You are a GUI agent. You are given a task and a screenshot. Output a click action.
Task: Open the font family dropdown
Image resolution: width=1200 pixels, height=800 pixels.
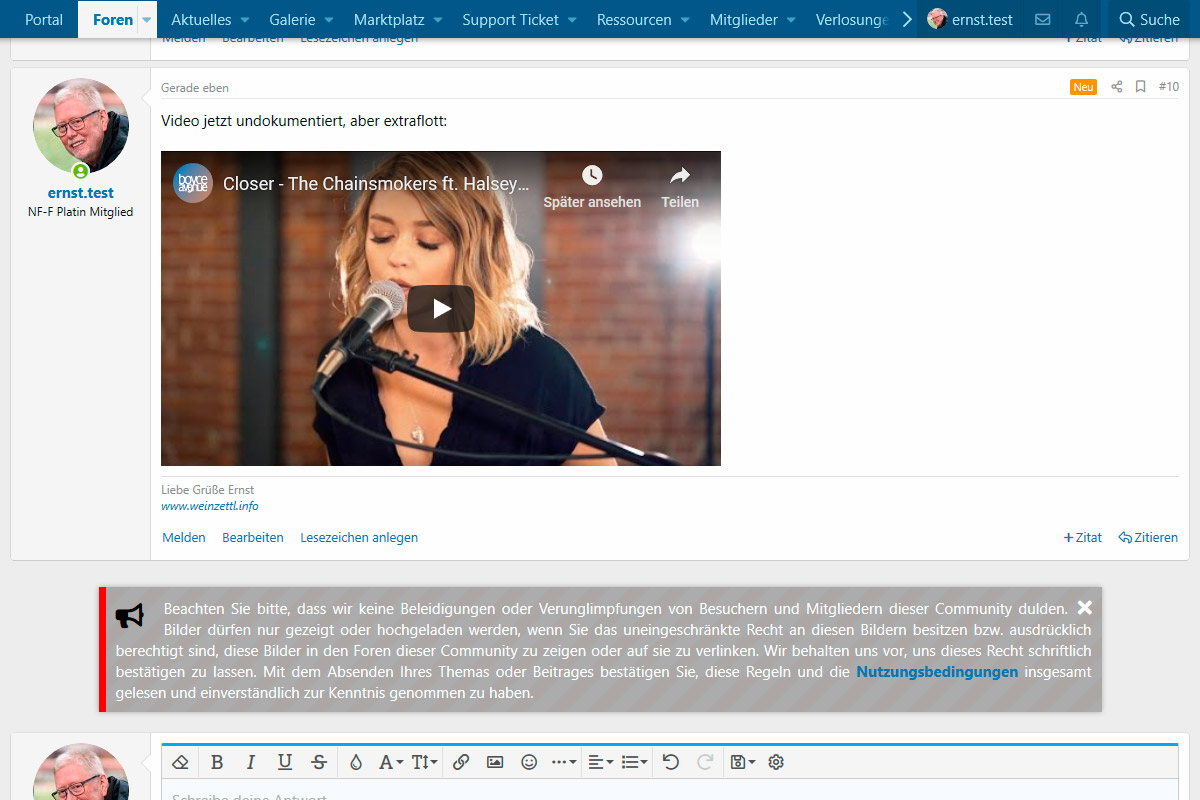391,762
